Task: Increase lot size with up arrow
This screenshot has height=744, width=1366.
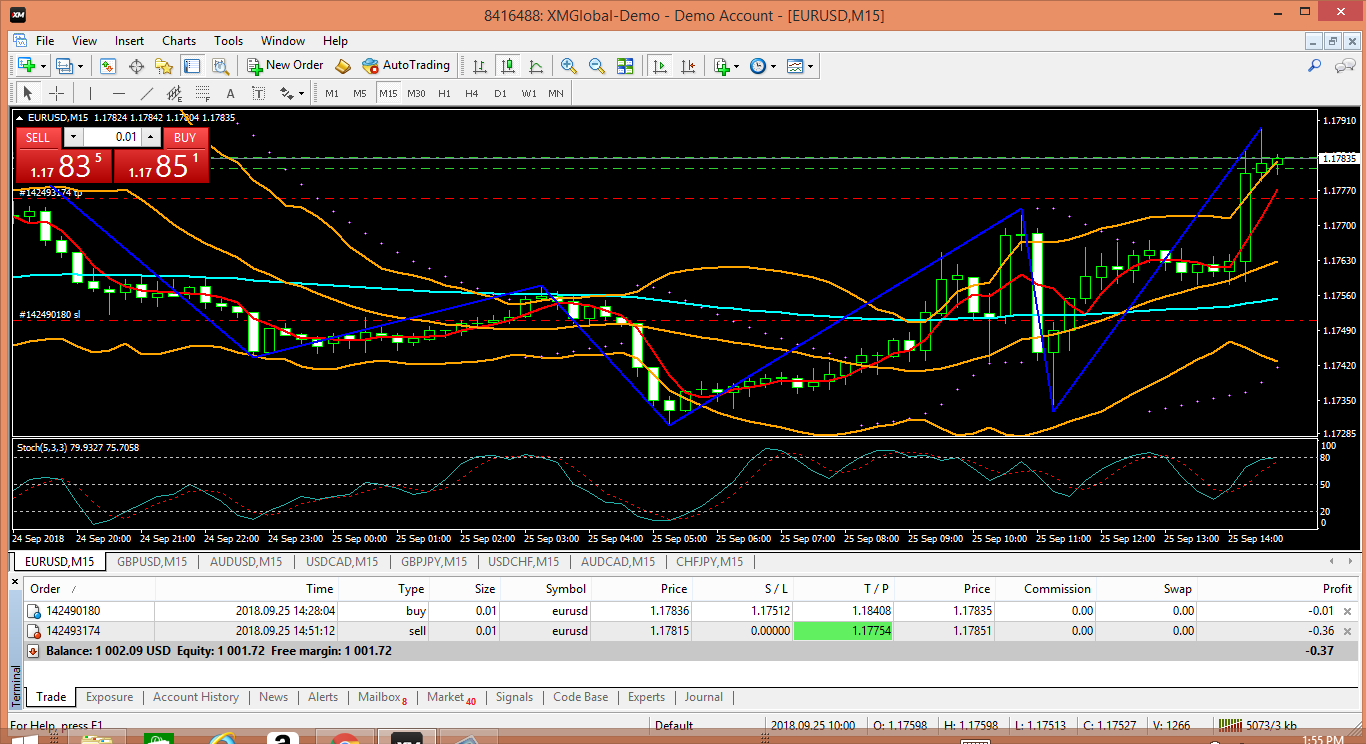Action: tap(151, 137)
